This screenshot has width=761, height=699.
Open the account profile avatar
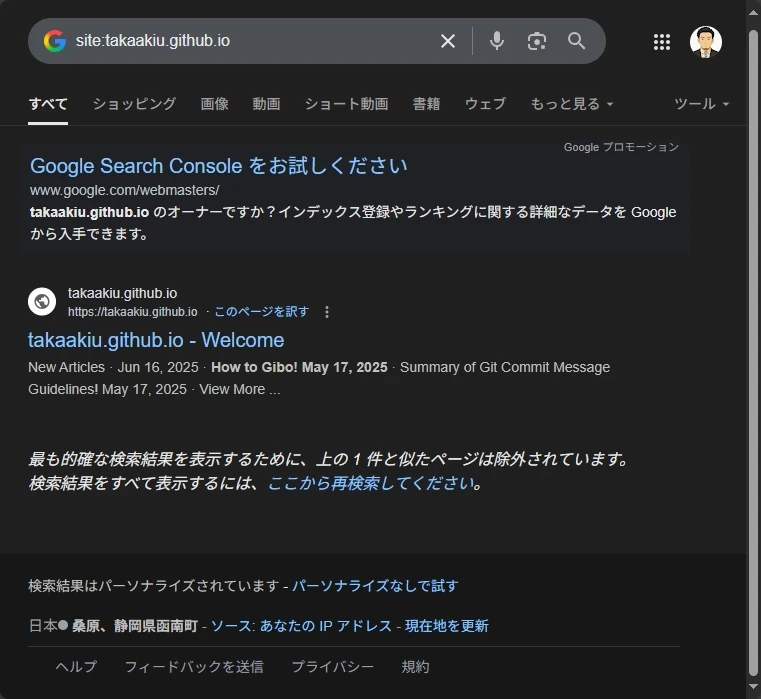[x=705, y=42]
